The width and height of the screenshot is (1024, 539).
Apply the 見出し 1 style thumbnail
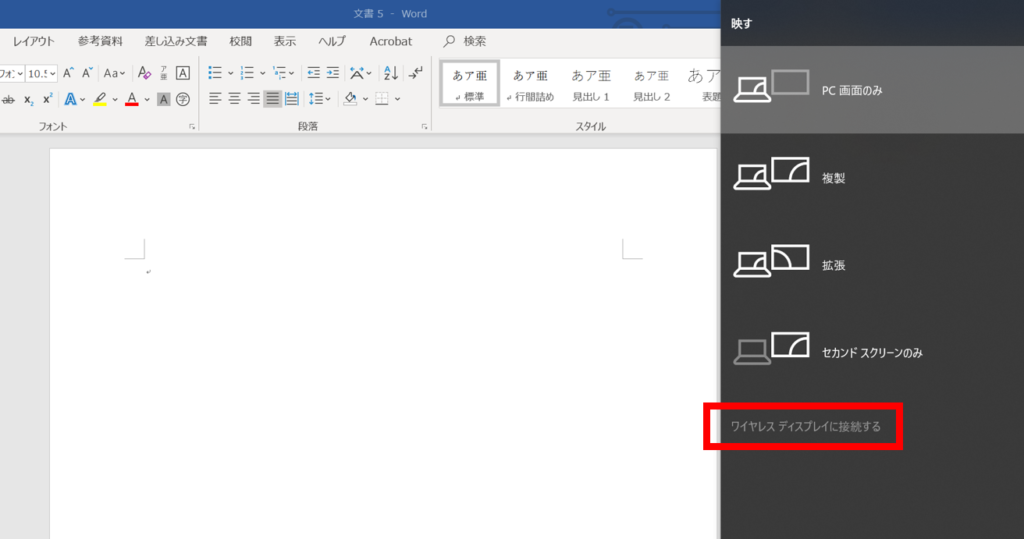pos(590,83)
